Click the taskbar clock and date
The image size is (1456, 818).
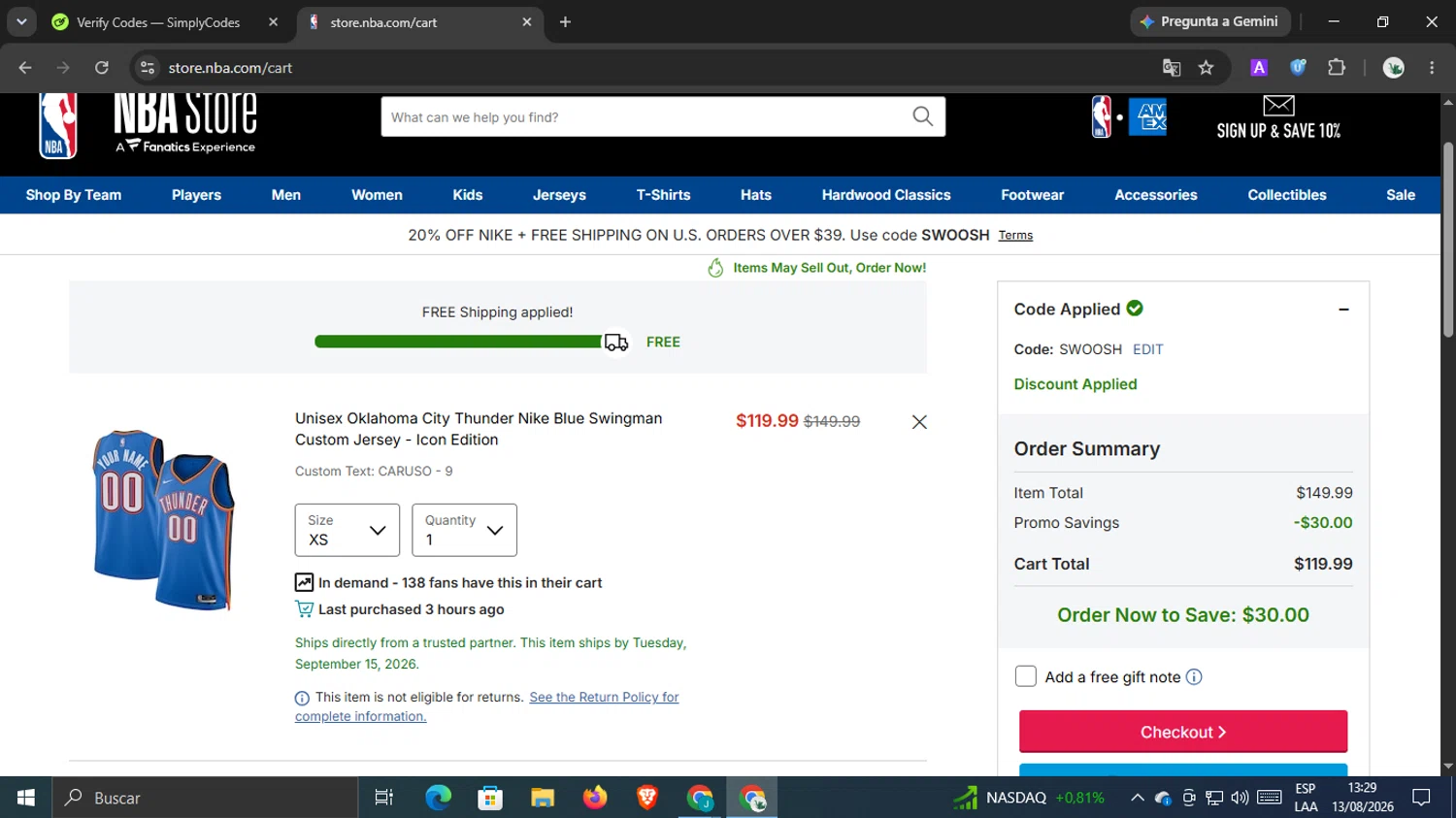1363,798
